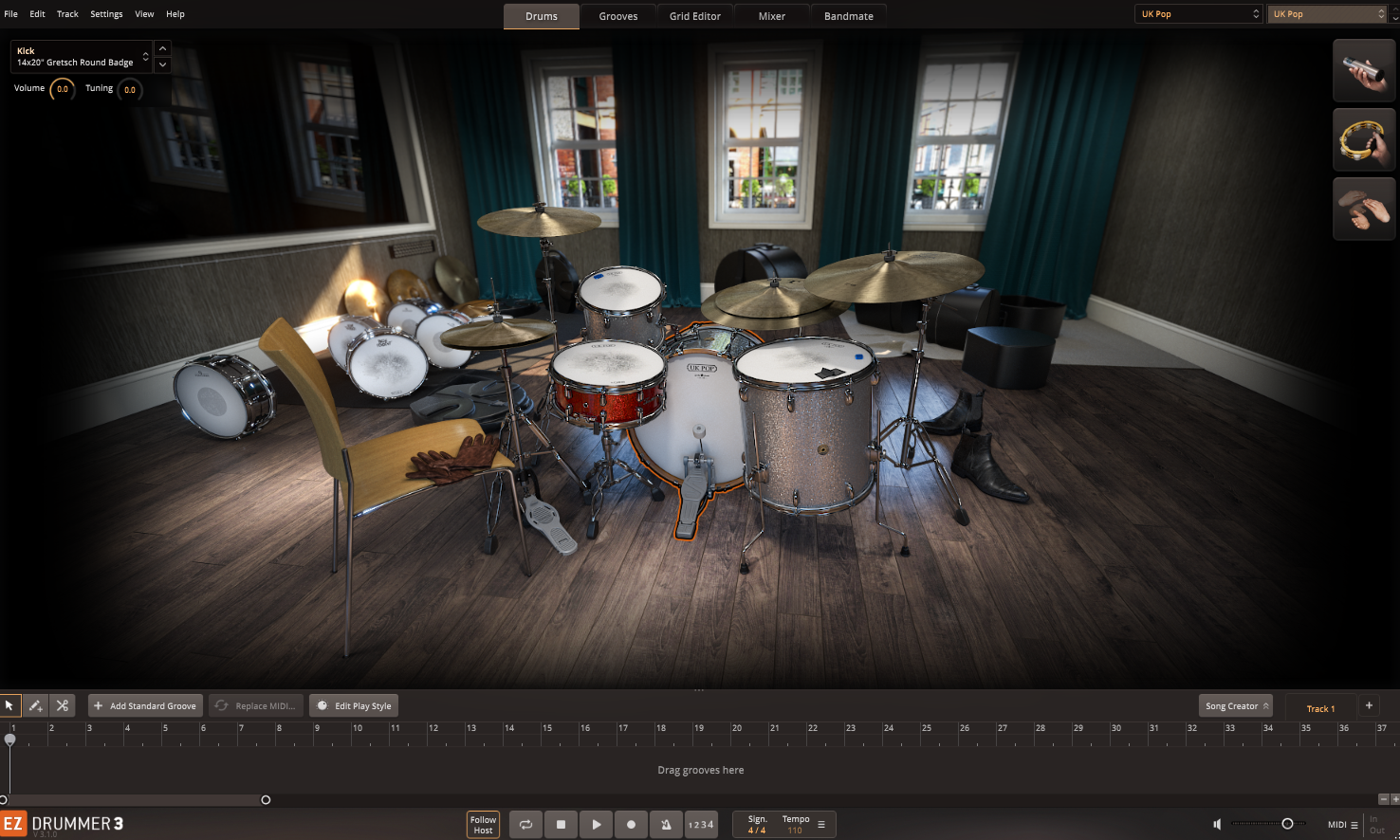Select previous kick instrument with up arrow
Image resolution: width=1400 pixels, height=840 pixels.
point(163,48)
